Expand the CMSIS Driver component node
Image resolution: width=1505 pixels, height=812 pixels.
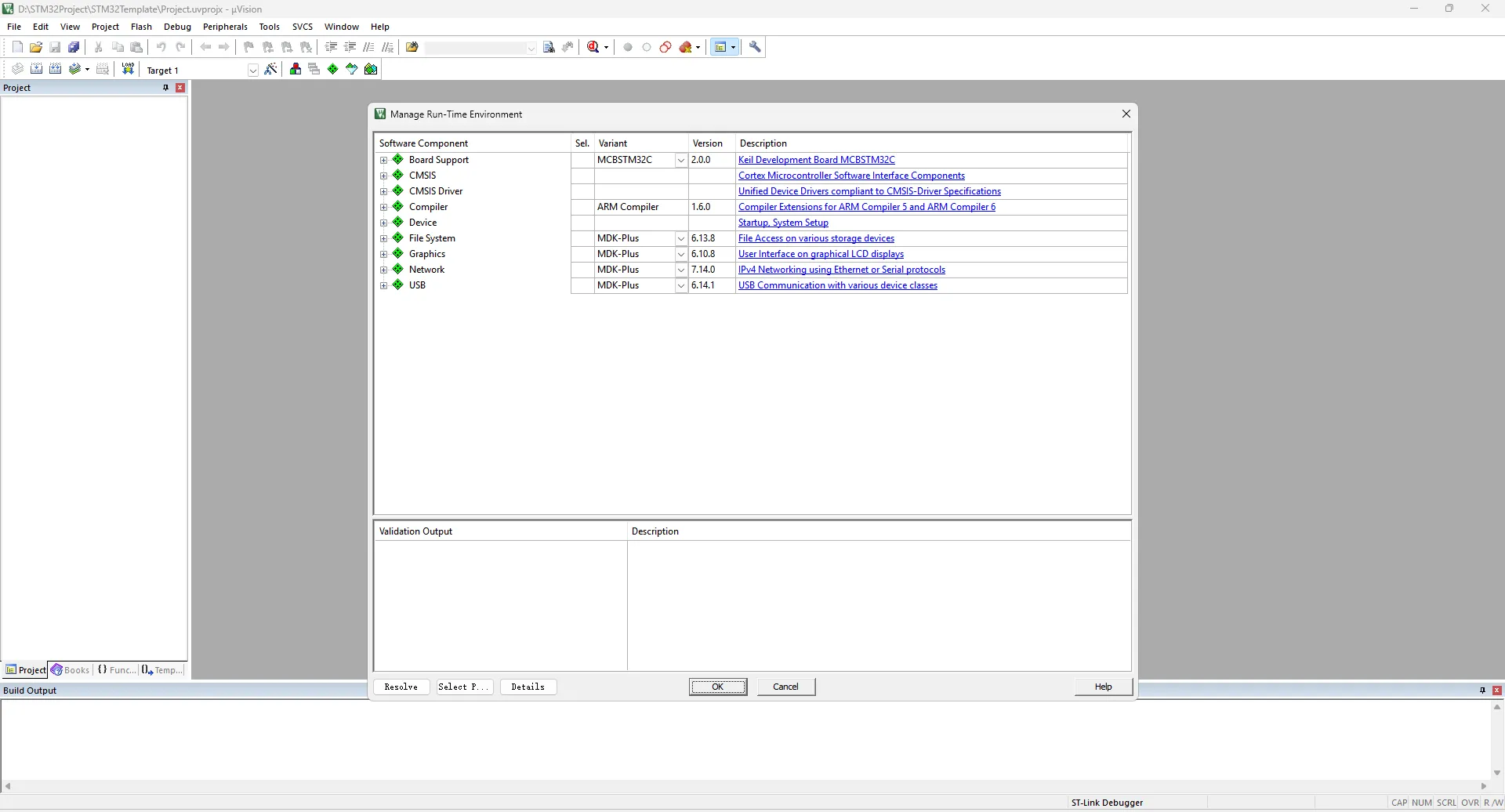pyautogui.click(x=383, y=191)
